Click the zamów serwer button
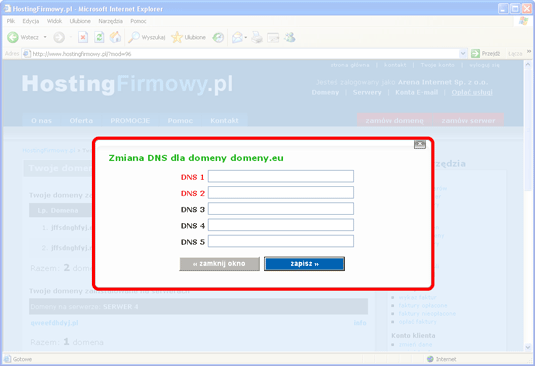The width and height of the screenshot is (535, 366). [x=468, y=120]
